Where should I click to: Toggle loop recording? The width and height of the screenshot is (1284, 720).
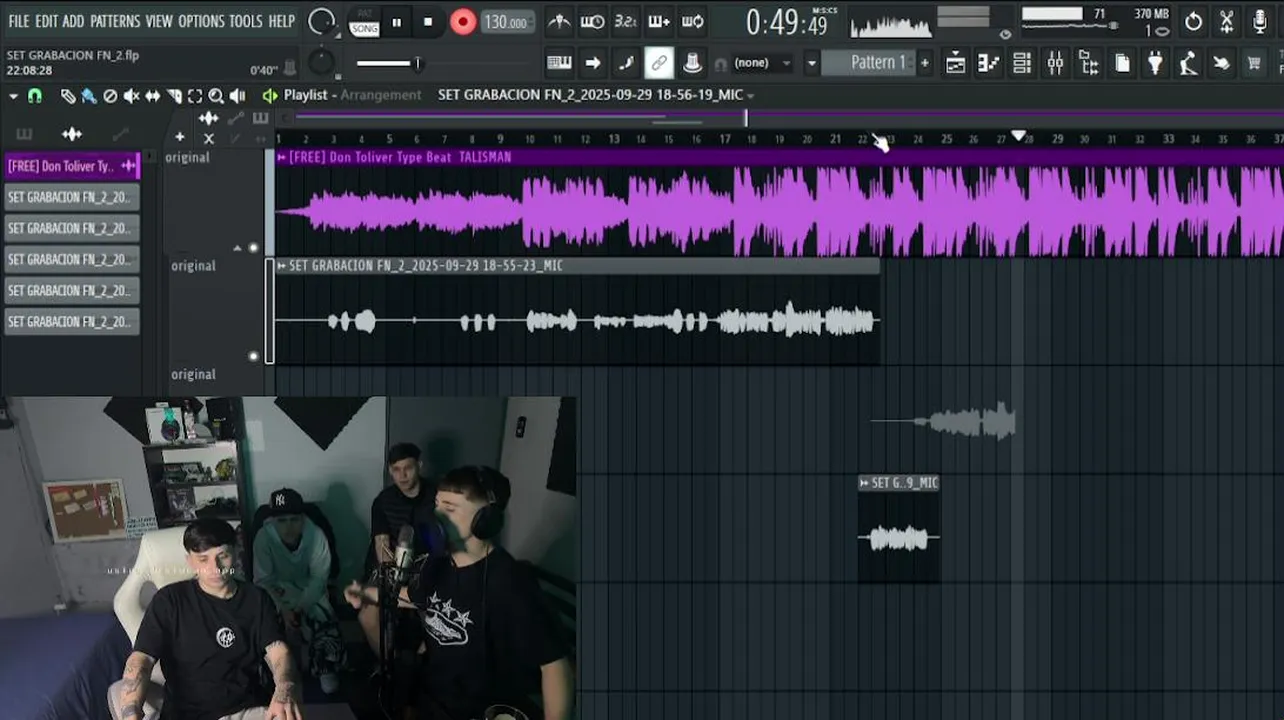[x=692, y=21]
